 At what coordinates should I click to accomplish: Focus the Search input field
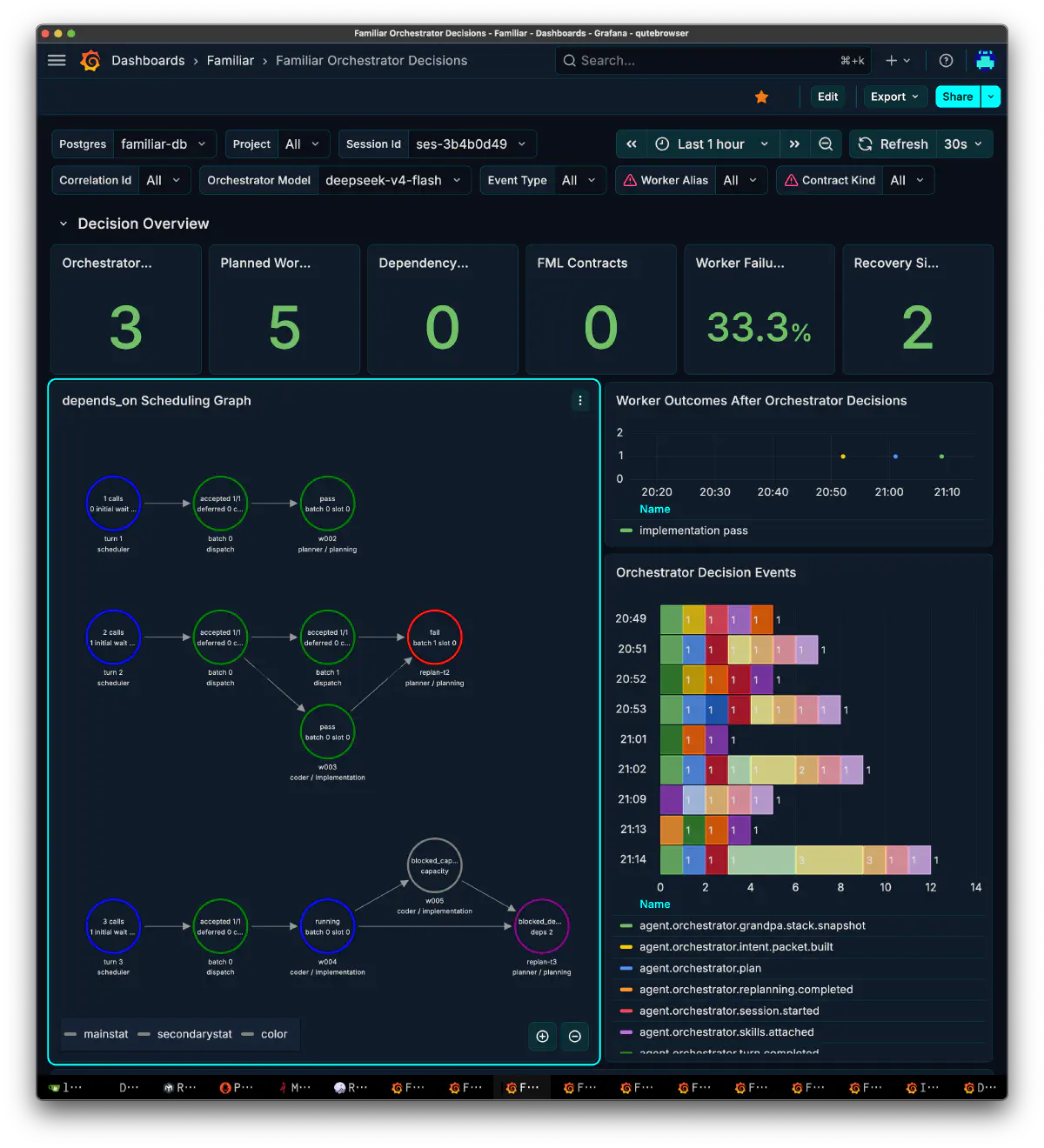pos(713,60)
